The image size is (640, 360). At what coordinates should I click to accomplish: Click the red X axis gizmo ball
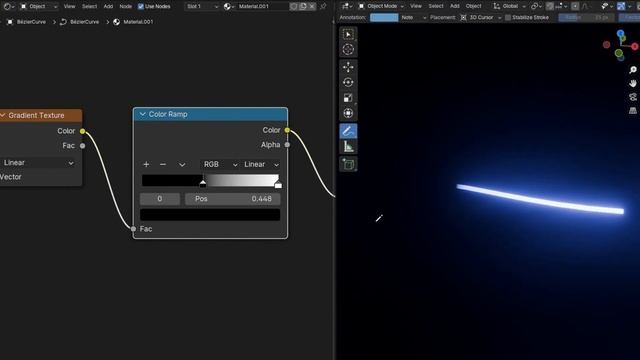tap(635, 47)
